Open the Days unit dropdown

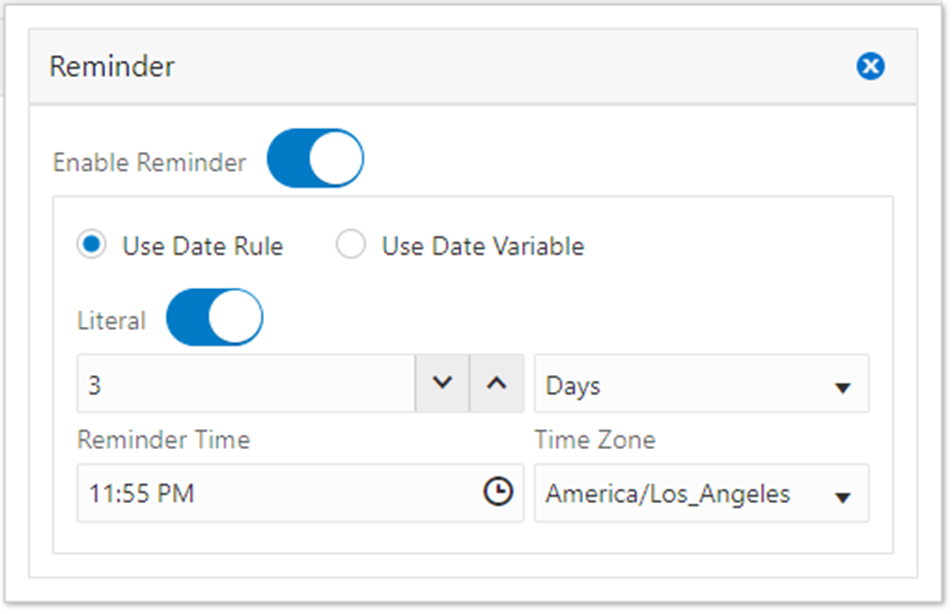tap(701, 384)
